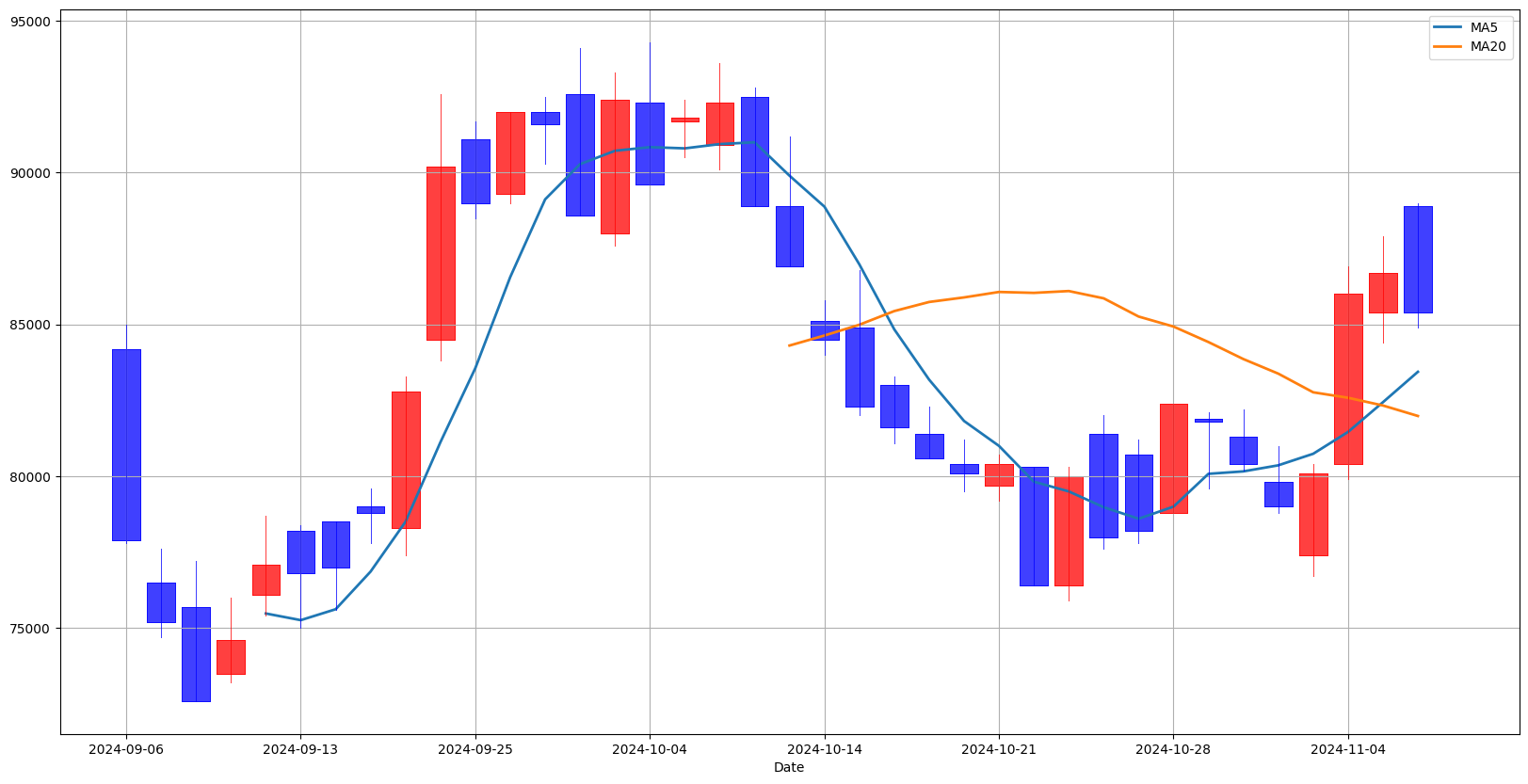Click the 2024-09-13 x-axis tick label
The width and height of the screenshot is (1528, 784).
300,749
